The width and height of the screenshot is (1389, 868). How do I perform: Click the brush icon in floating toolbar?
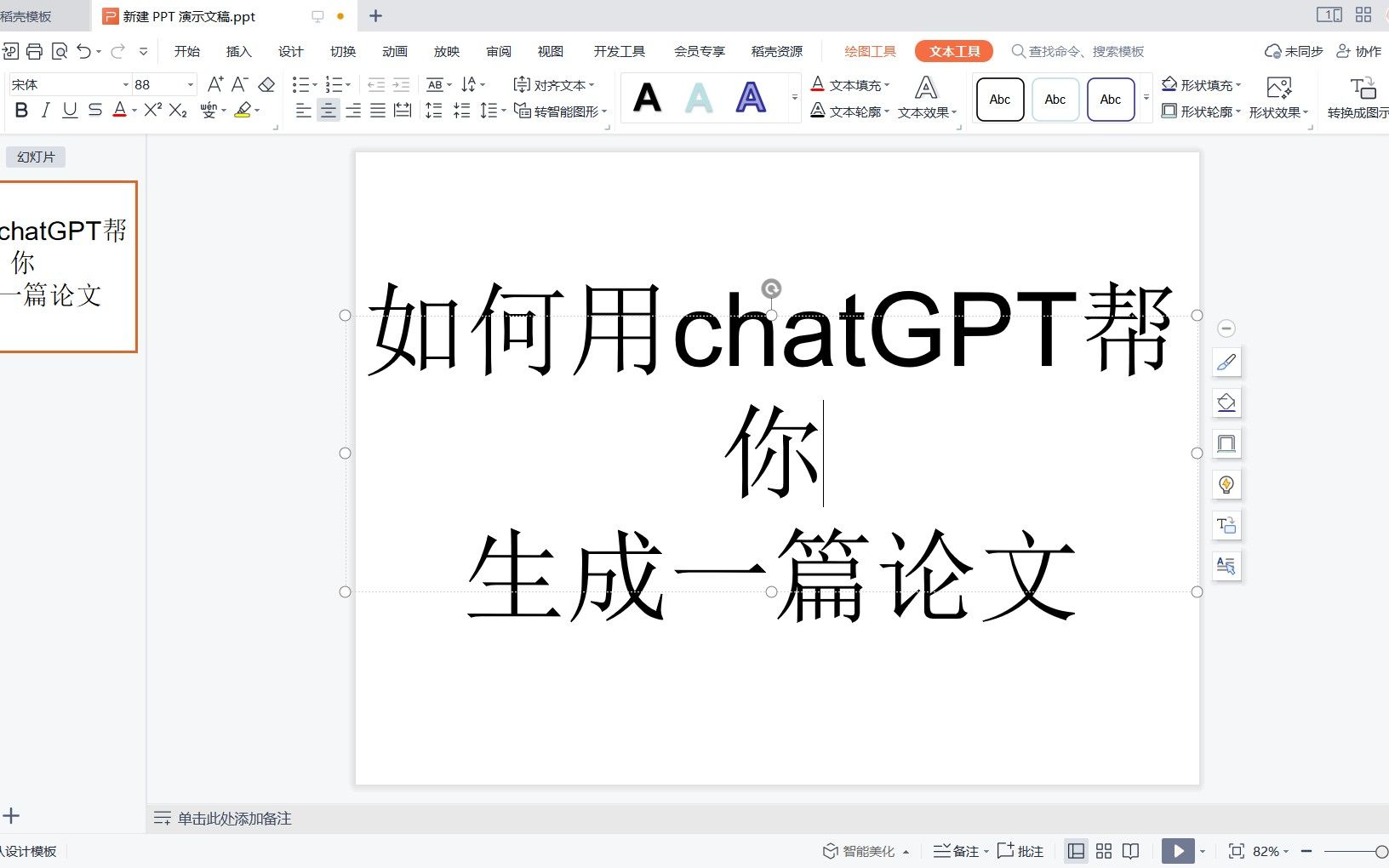(1226, 362)
